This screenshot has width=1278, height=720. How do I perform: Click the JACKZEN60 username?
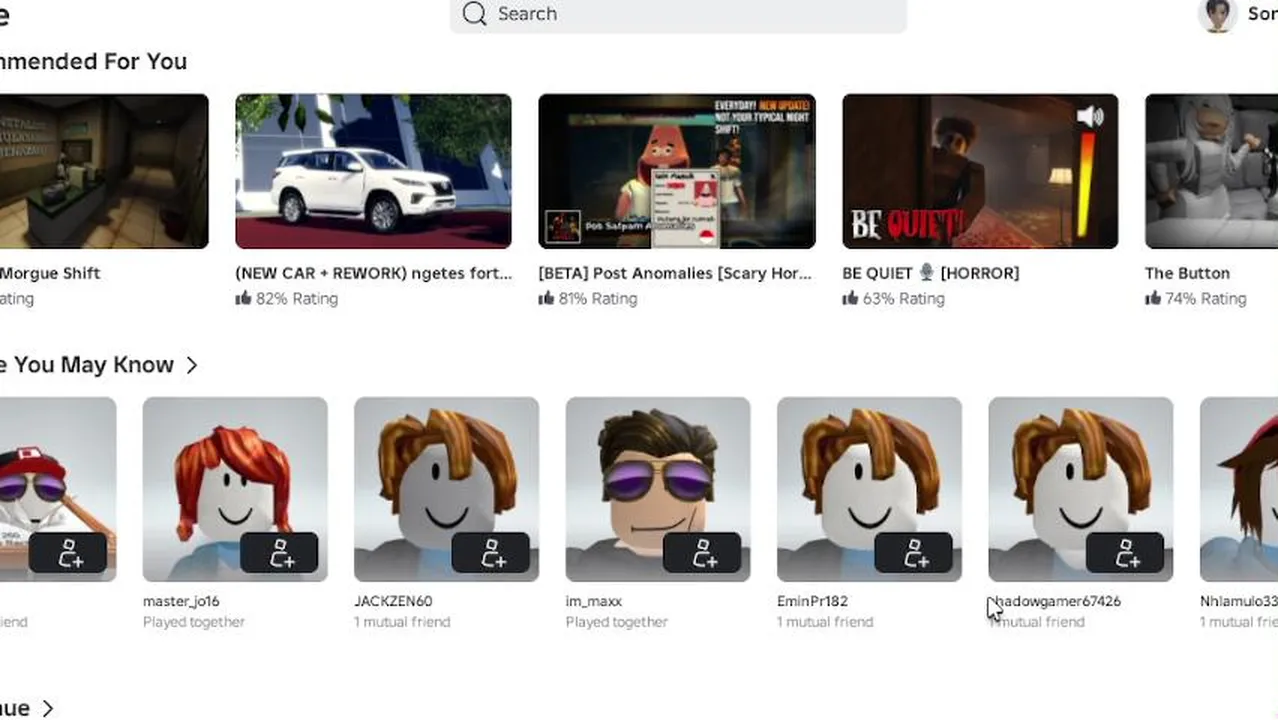point(393,601)
